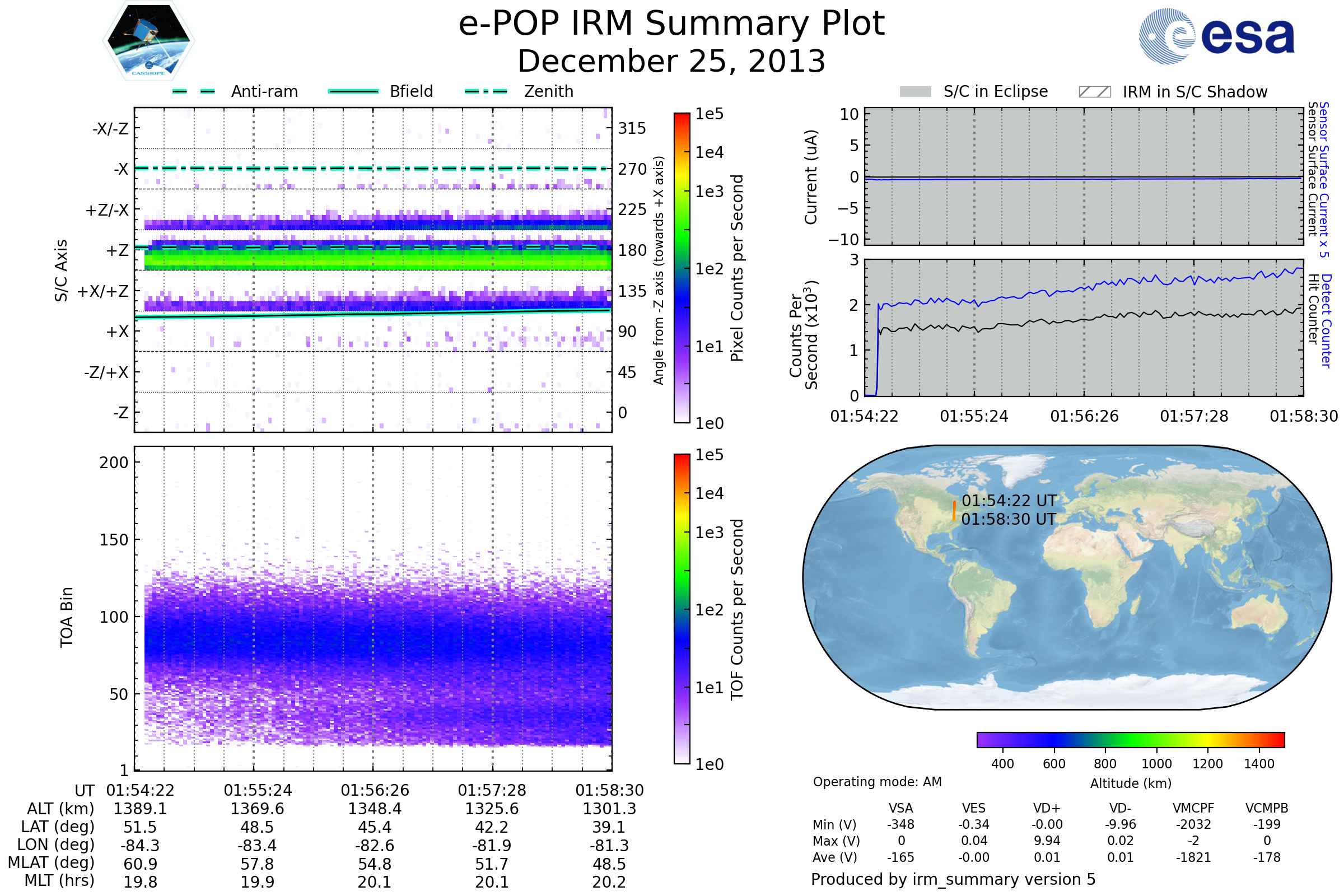Screen dimensions: 1344x896
Task: Click the 01:54:22 UT label on the map
Action: click(x=1009, y=501)
